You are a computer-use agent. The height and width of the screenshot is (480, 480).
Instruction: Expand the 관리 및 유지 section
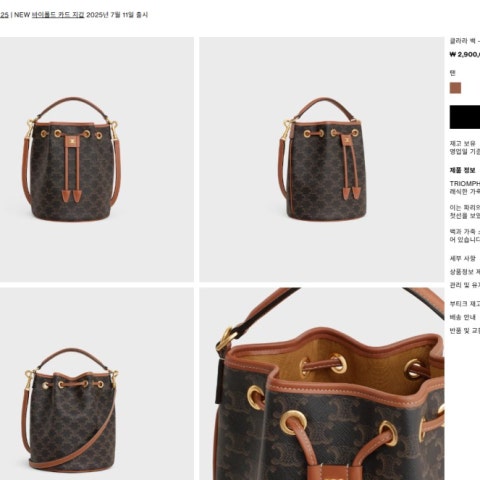coord(465,285)
